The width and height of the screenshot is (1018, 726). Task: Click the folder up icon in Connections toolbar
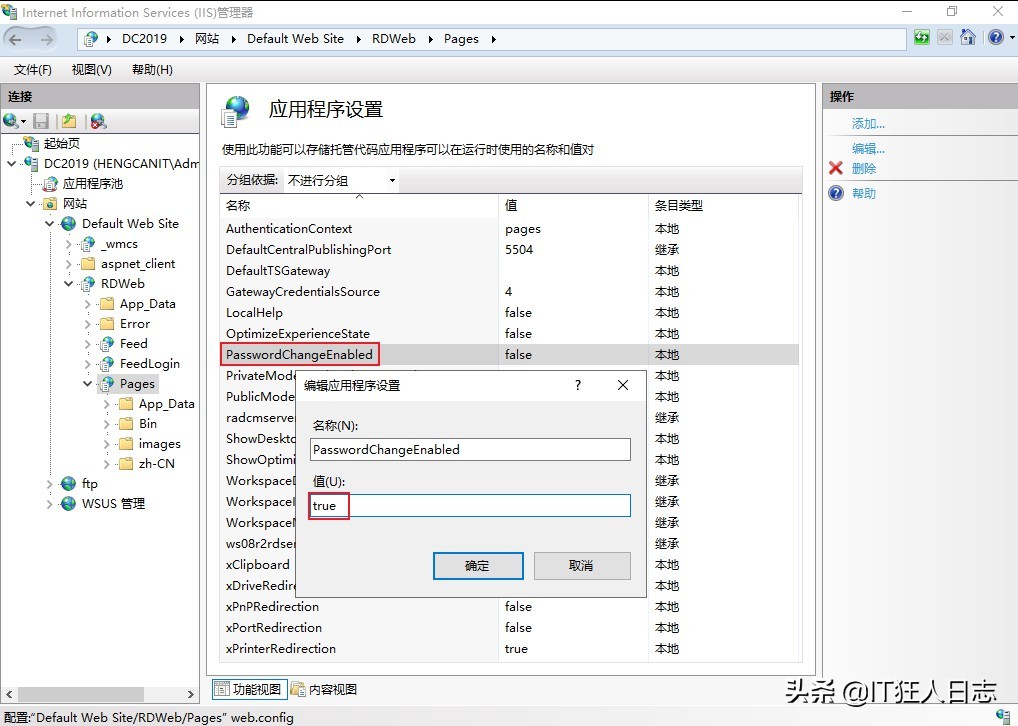click(x=69, y=121)
